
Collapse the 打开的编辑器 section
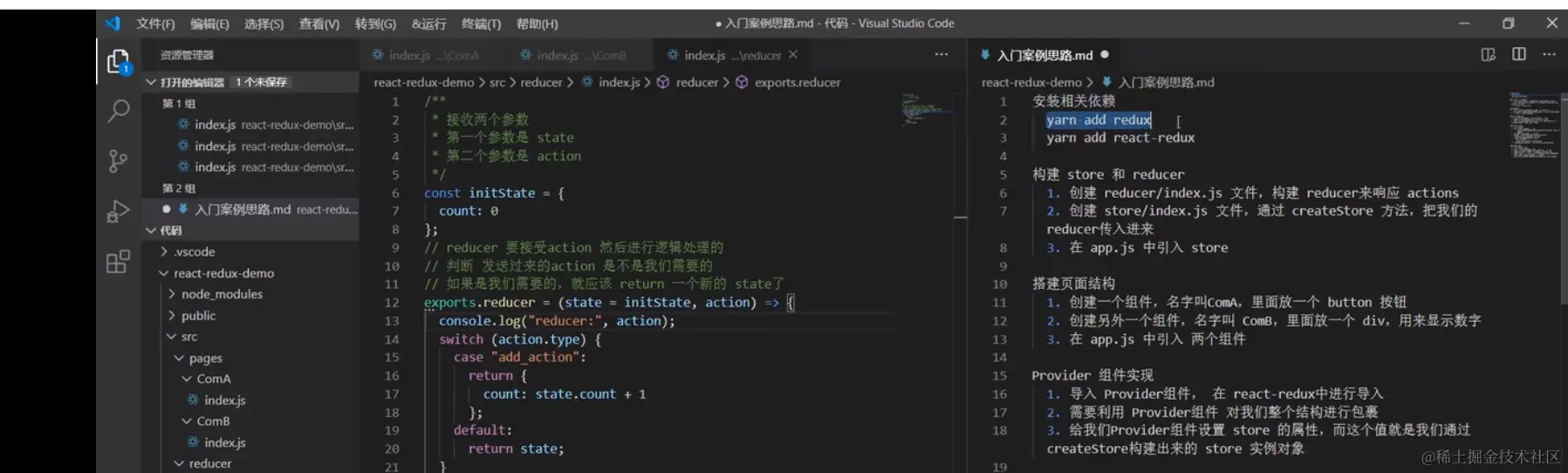pyautogui.click(x=151, y=82)
